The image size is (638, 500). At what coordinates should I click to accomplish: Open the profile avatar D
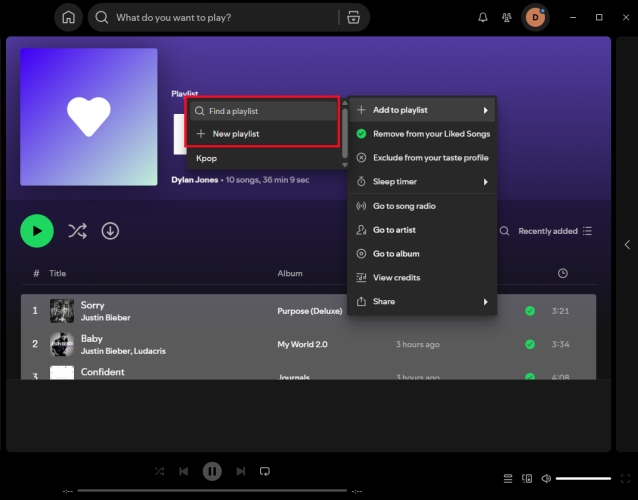tap(535, 17)
